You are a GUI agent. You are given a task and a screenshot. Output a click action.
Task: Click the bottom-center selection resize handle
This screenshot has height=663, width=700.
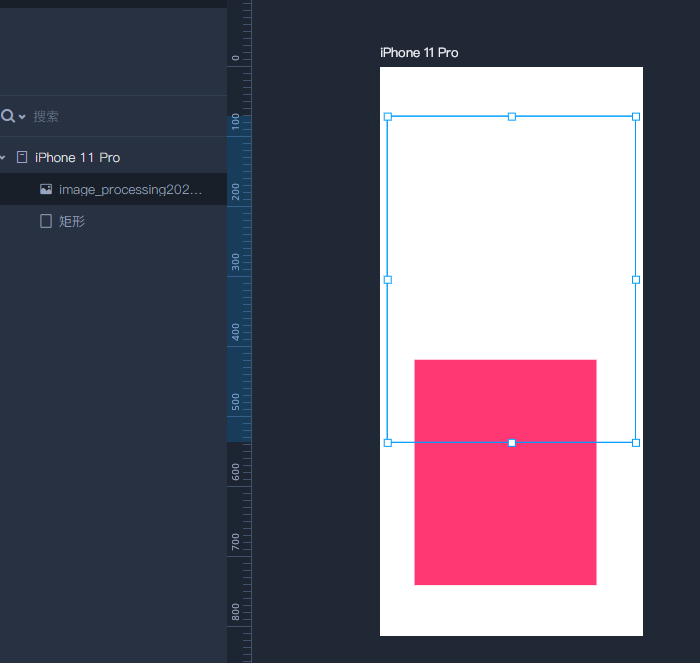pyautogui.click(x=512, y=443)
